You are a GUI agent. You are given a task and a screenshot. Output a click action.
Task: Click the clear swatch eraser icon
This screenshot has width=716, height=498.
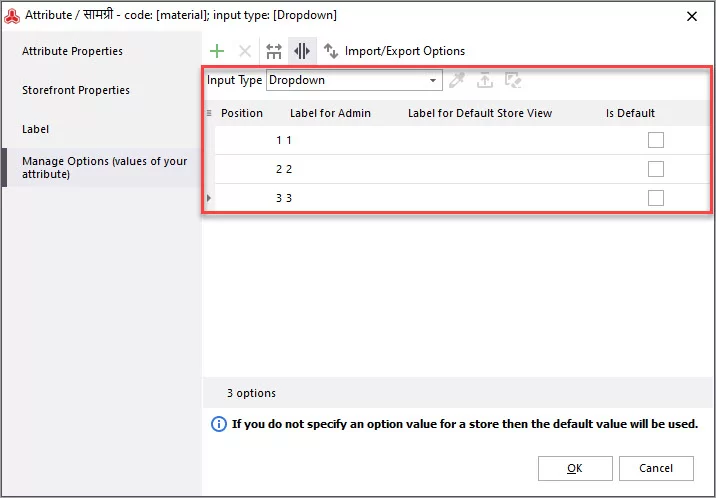tap(513, 80)
